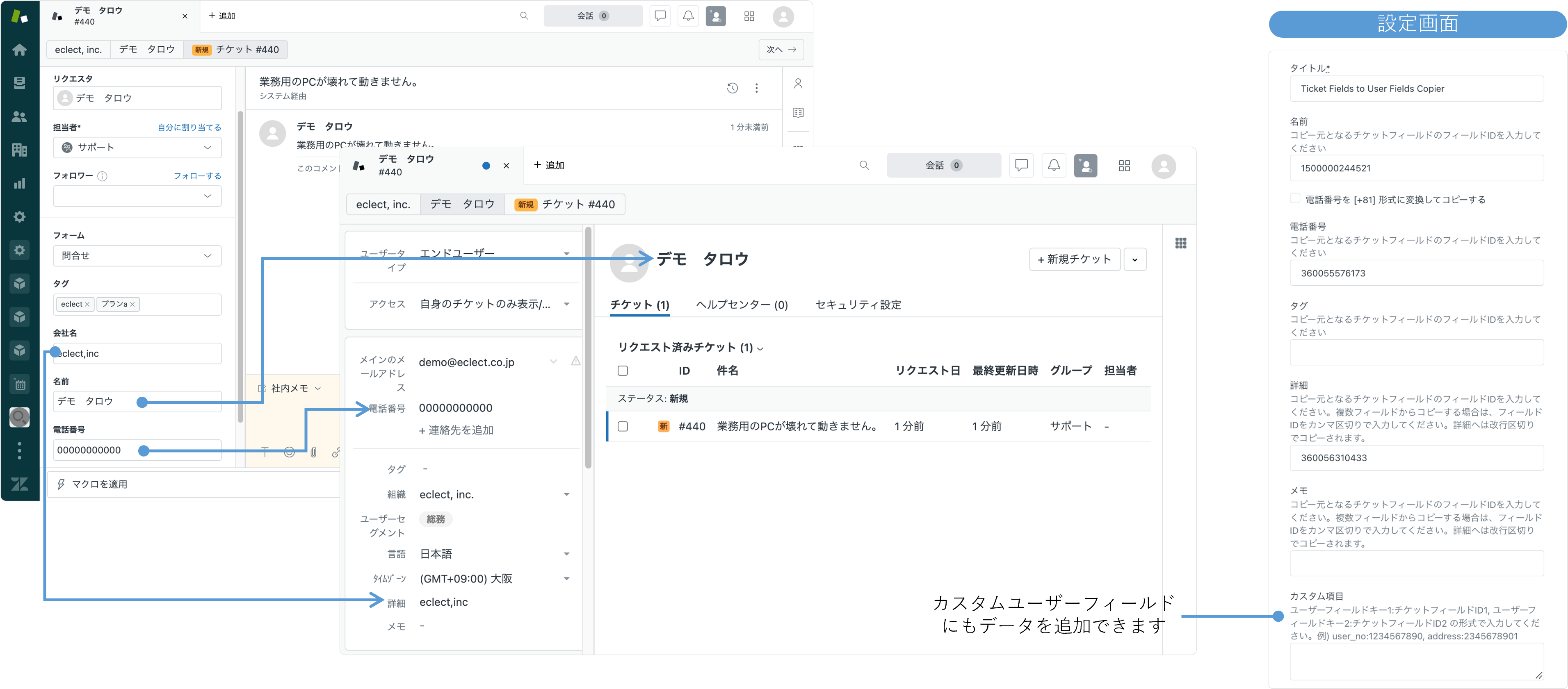Open Customers people icon in left sidebar
This screenshot has width=1568, height=689.
(19, 116)
